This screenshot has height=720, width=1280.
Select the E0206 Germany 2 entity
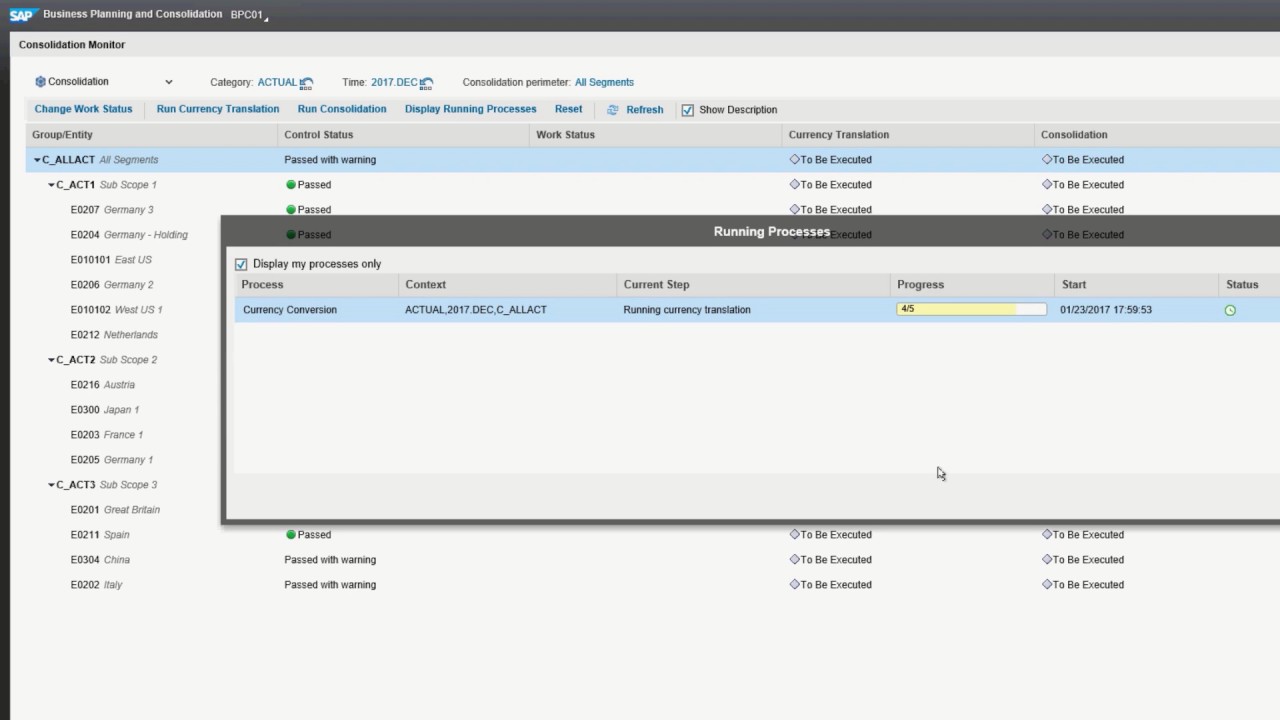(x=112, y=285)
